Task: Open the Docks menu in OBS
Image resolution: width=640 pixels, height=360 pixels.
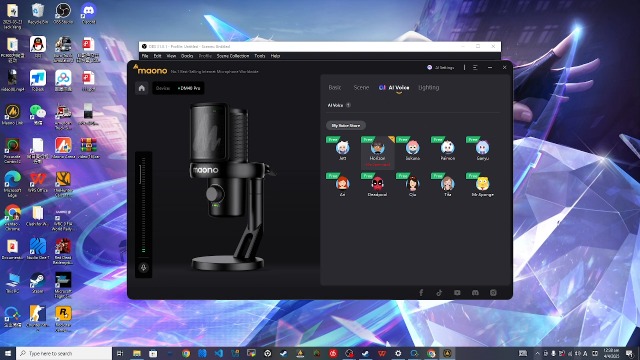Action: tap(187, 56)
